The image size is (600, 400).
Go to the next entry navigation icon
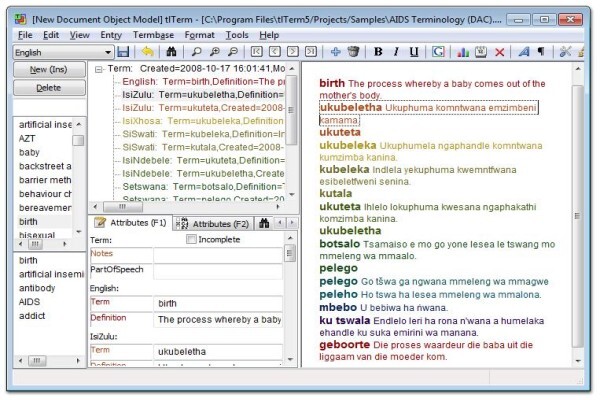(293, 52)
